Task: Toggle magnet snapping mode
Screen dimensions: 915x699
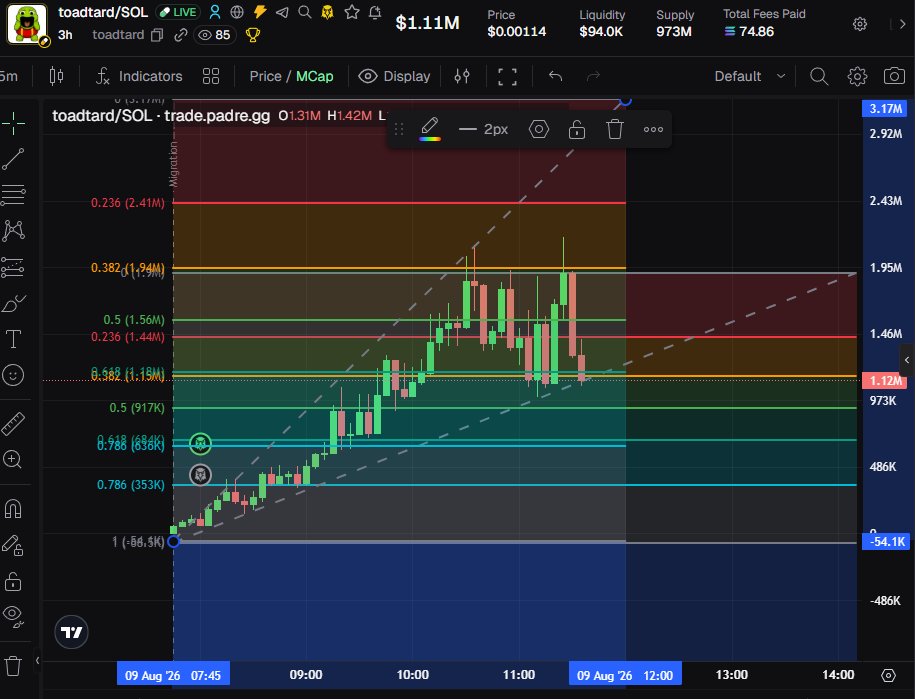Action: (x=13, y=509)
